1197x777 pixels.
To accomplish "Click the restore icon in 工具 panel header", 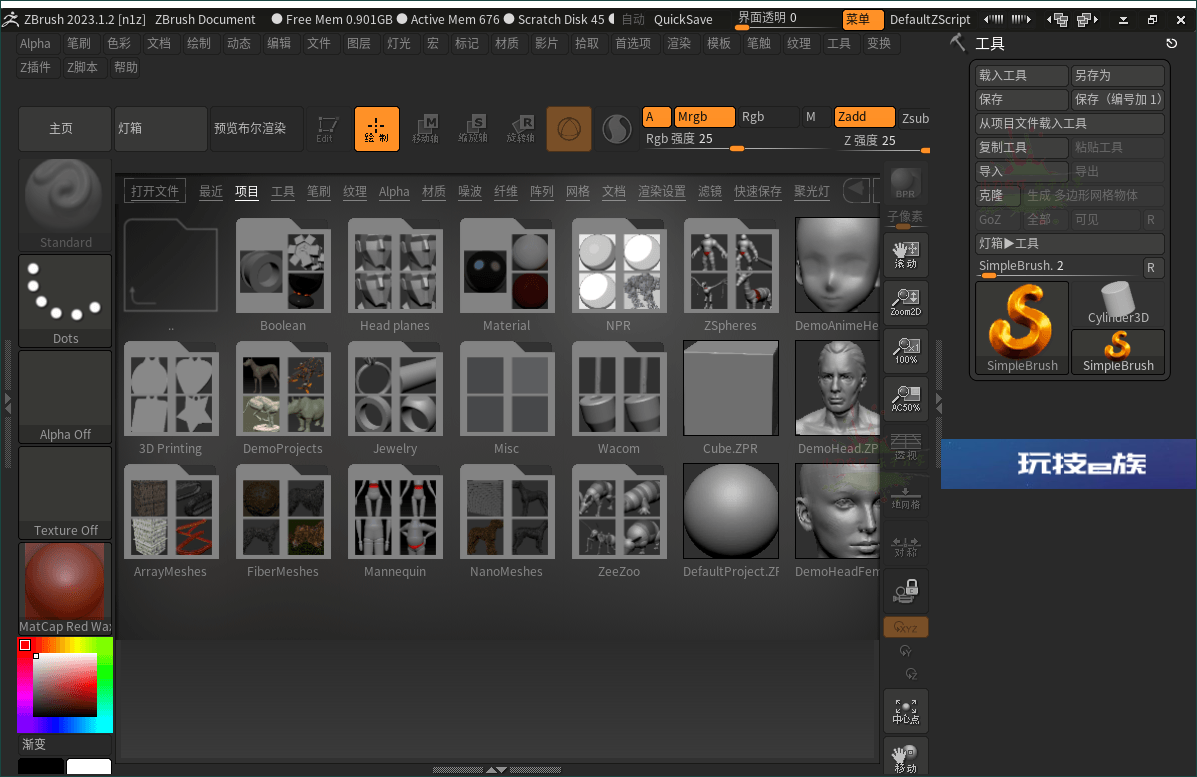I will (1171, 44).
